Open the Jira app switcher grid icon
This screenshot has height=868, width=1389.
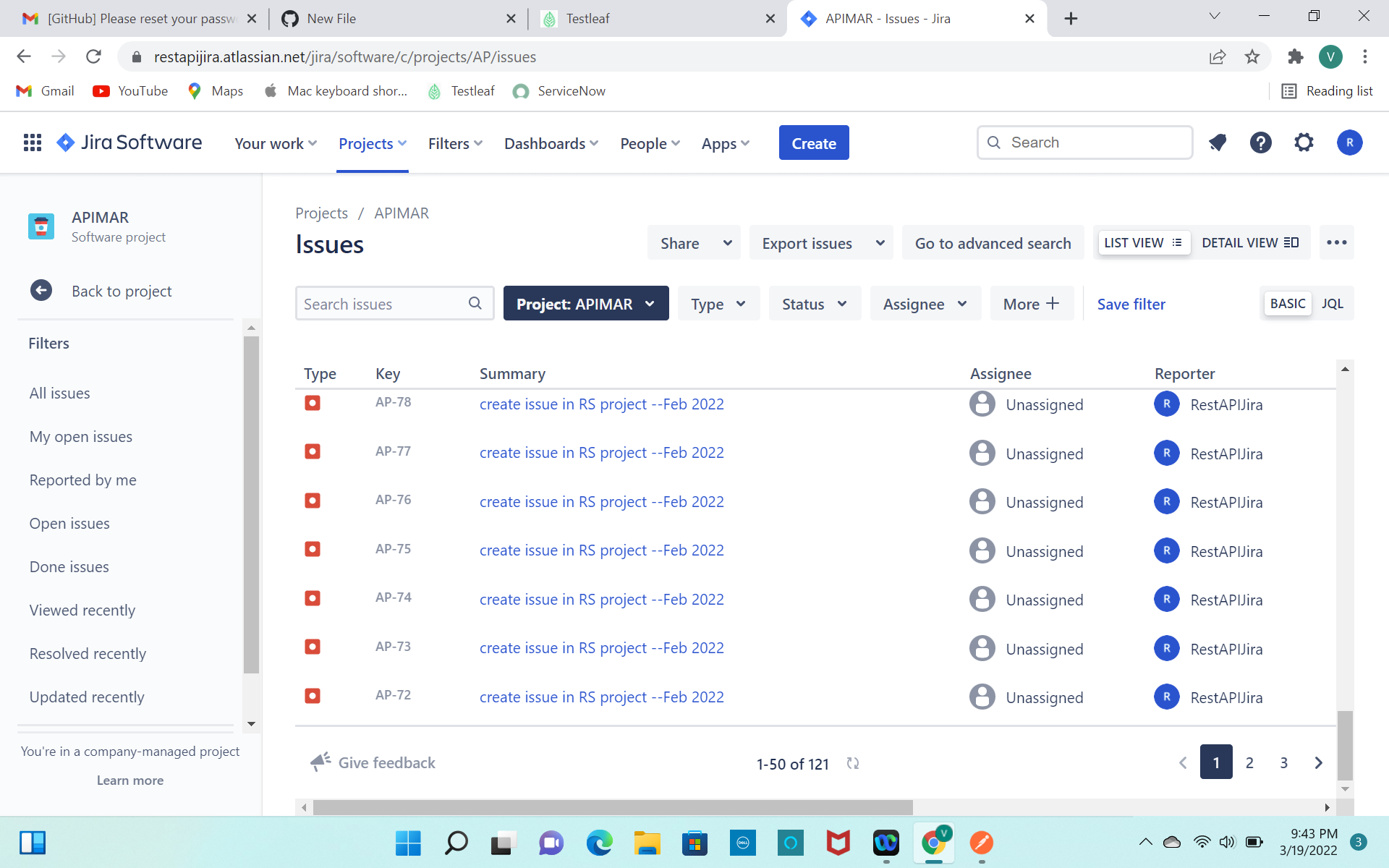[x=32, y=142]
